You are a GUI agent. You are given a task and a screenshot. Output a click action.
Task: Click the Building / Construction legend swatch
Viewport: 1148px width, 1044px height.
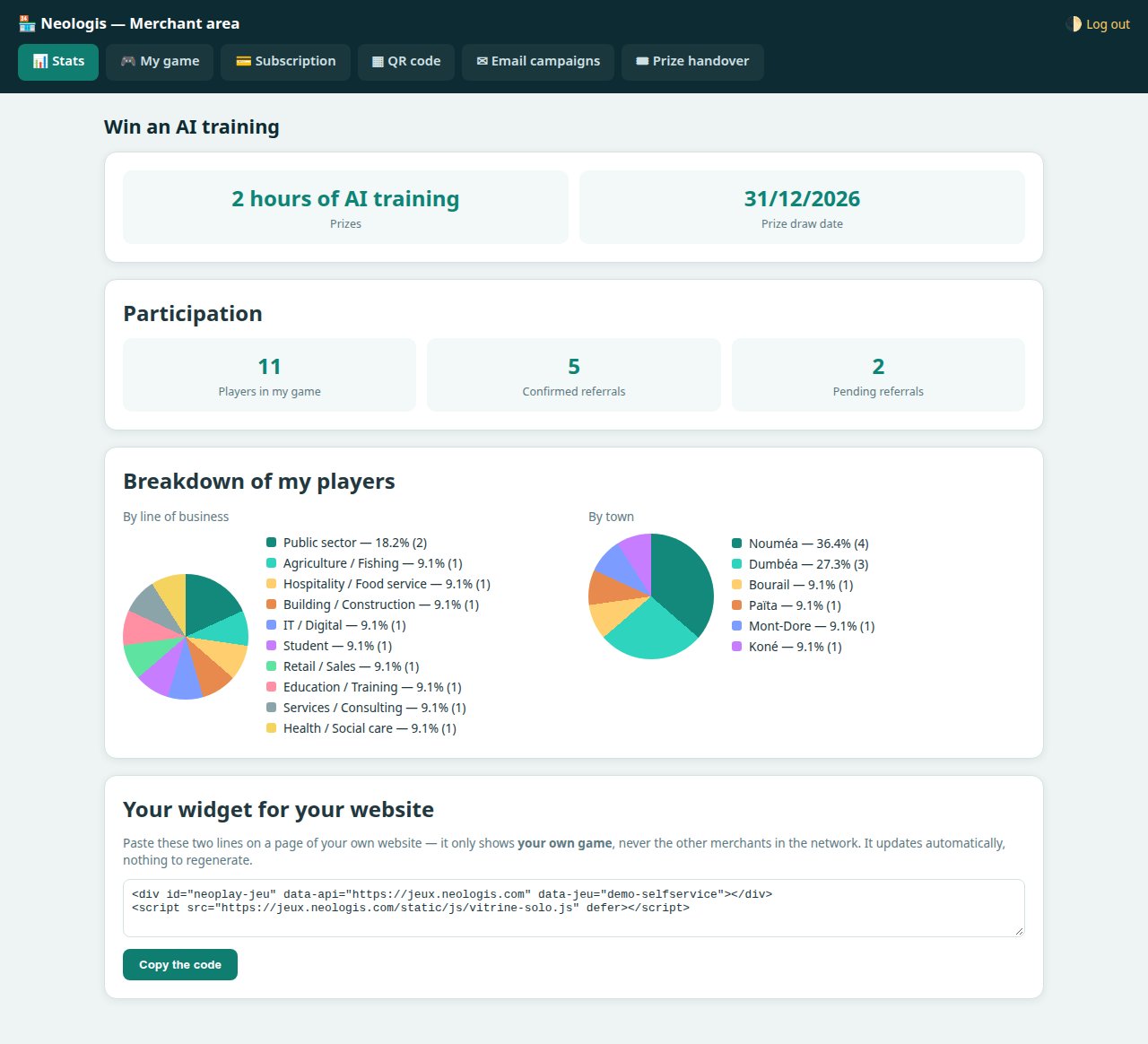(x=271, y=605)
